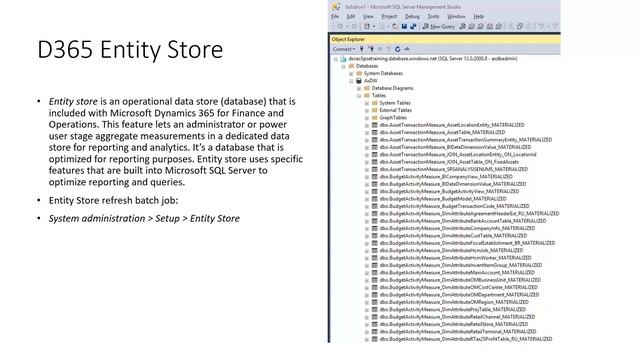640x360 pixels.
Task: Click the SSMS application icon in title bar
Action: (336, 7)
